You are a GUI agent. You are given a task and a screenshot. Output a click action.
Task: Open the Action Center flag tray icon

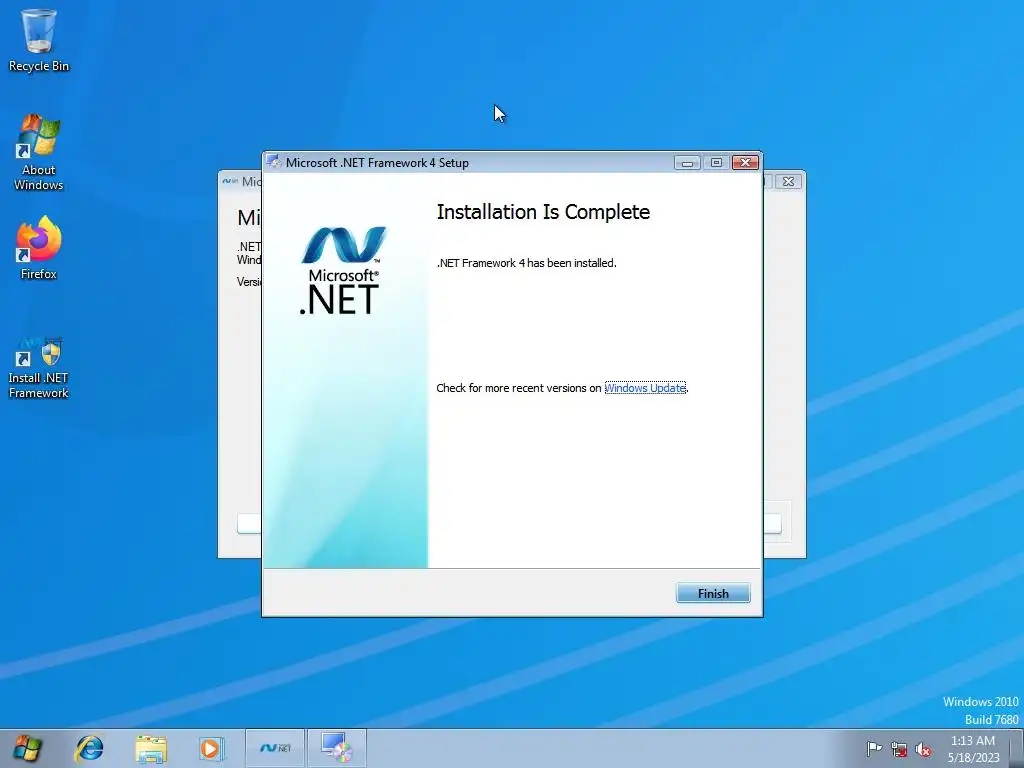874,749
